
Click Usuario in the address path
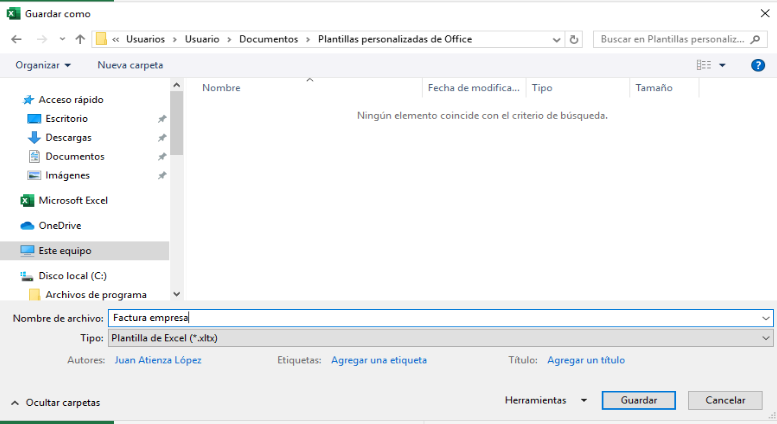(202, 39)
